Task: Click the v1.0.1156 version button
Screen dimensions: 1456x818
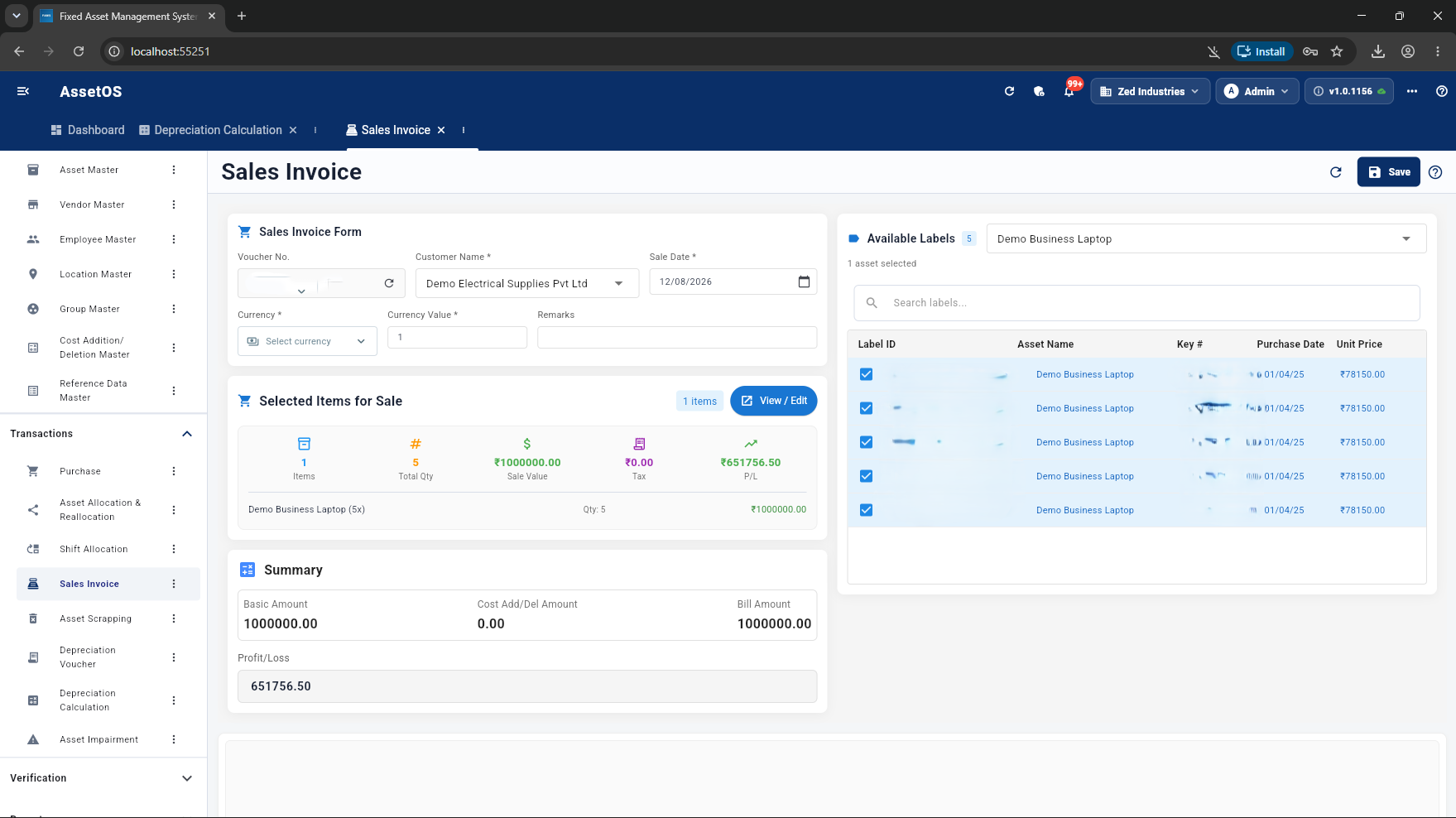Action: click(1349, 91)
